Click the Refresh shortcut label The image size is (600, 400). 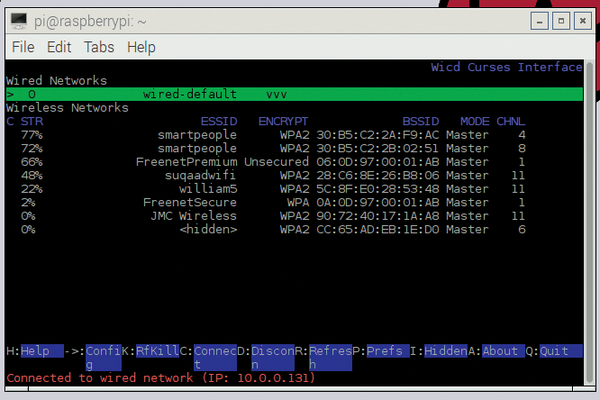(x=330, y=358)
